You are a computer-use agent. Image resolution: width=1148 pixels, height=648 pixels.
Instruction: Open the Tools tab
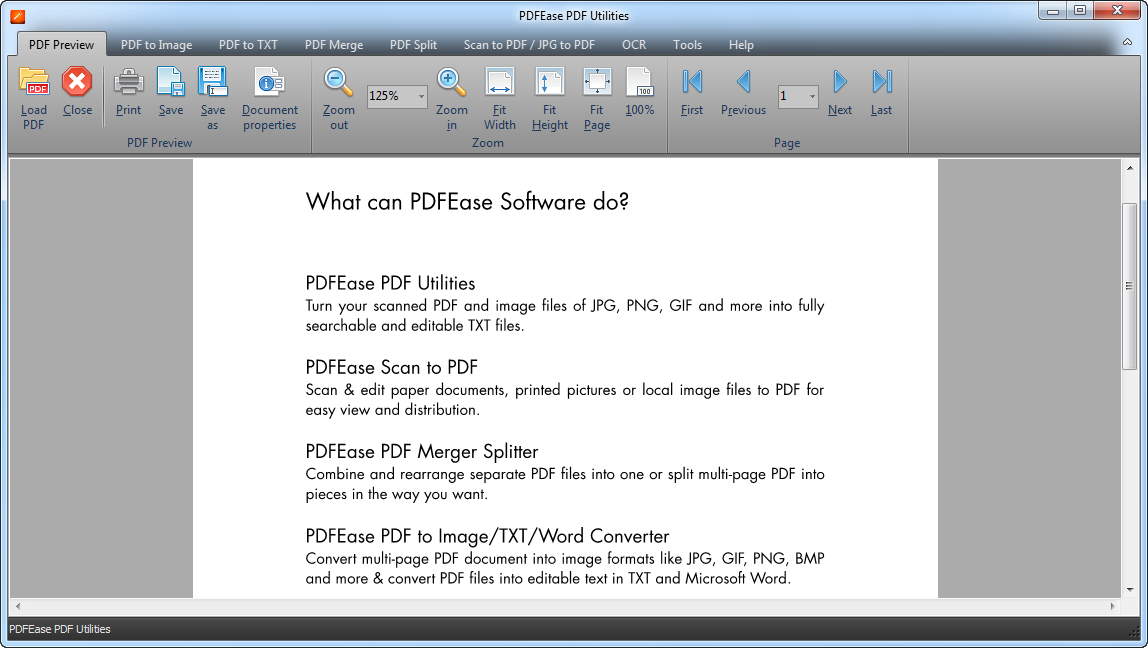pos(687,45)
